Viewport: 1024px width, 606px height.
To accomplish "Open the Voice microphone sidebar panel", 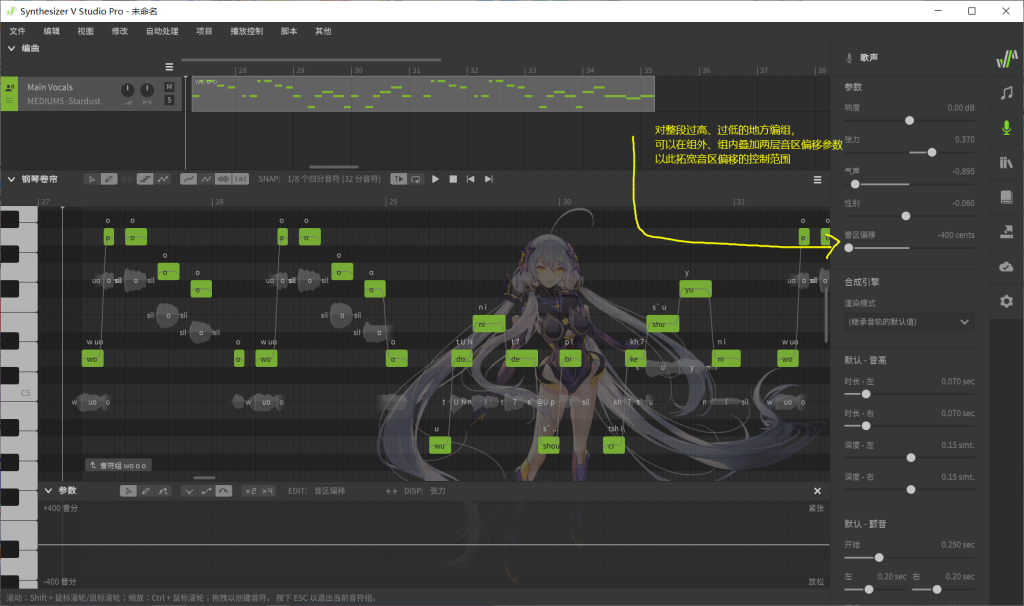I will coord(1006,127).
